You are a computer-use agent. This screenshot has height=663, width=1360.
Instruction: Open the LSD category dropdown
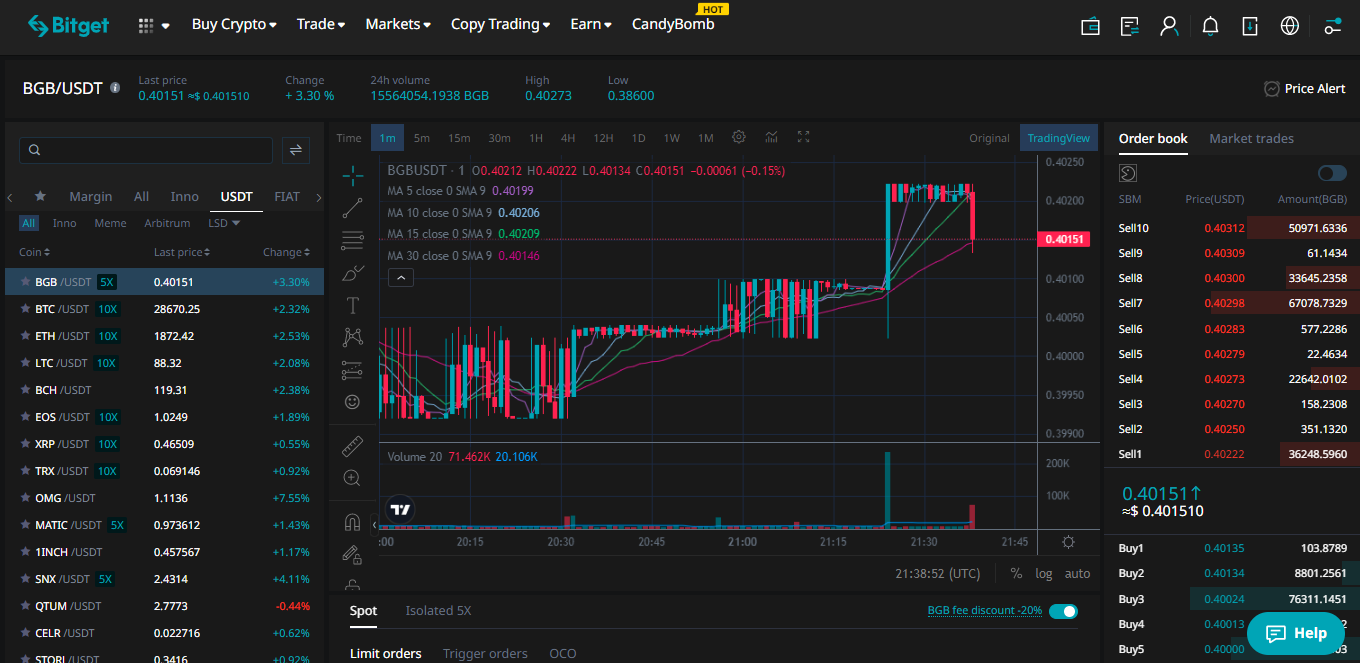pyautogui.click(x=224, y=223)
